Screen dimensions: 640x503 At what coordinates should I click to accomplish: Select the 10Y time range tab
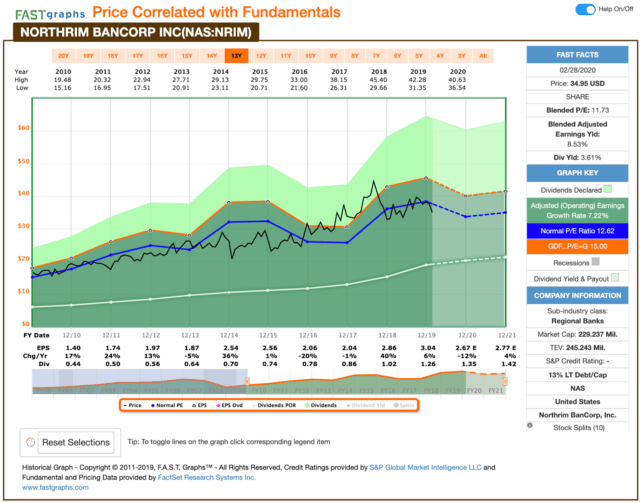pyautogui.click(x=311, y=56)
